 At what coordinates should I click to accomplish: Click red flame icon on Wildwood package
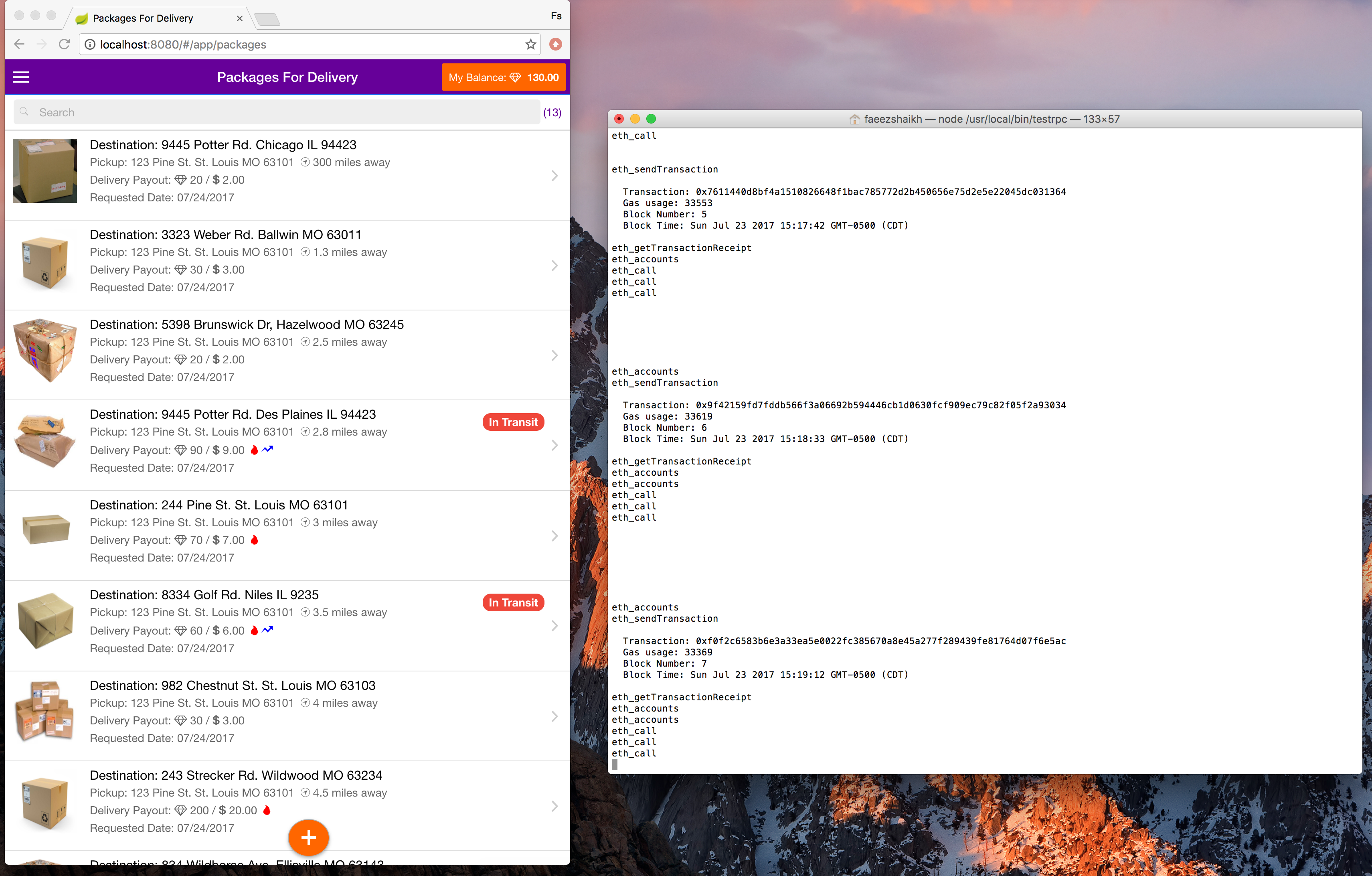267,810
